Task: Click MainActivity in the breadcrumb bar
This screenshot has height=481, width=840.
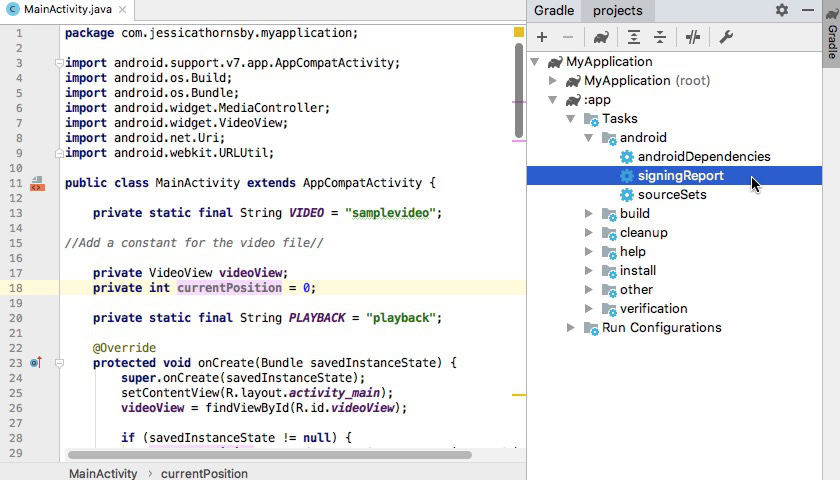Action: 103,473
